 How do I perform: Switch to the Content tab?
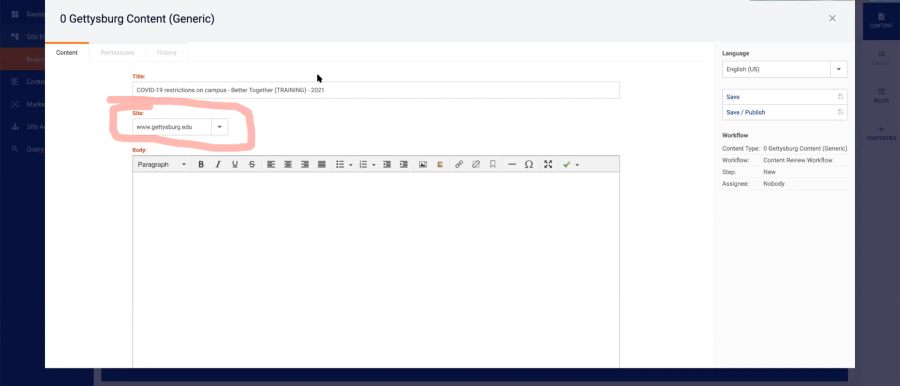(x=67, y=52)
